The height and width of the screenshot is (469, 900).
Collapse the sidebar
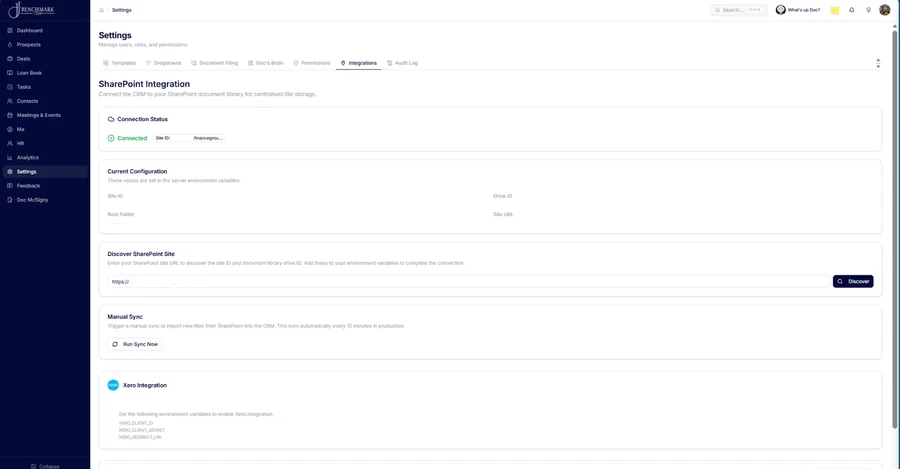point(45,466)
